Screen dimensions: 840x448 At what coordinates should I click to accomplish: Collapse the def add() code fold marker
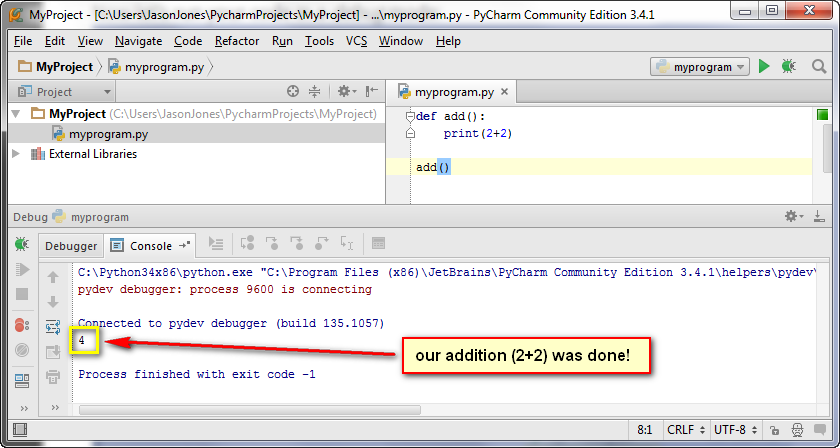click(410, 116)
